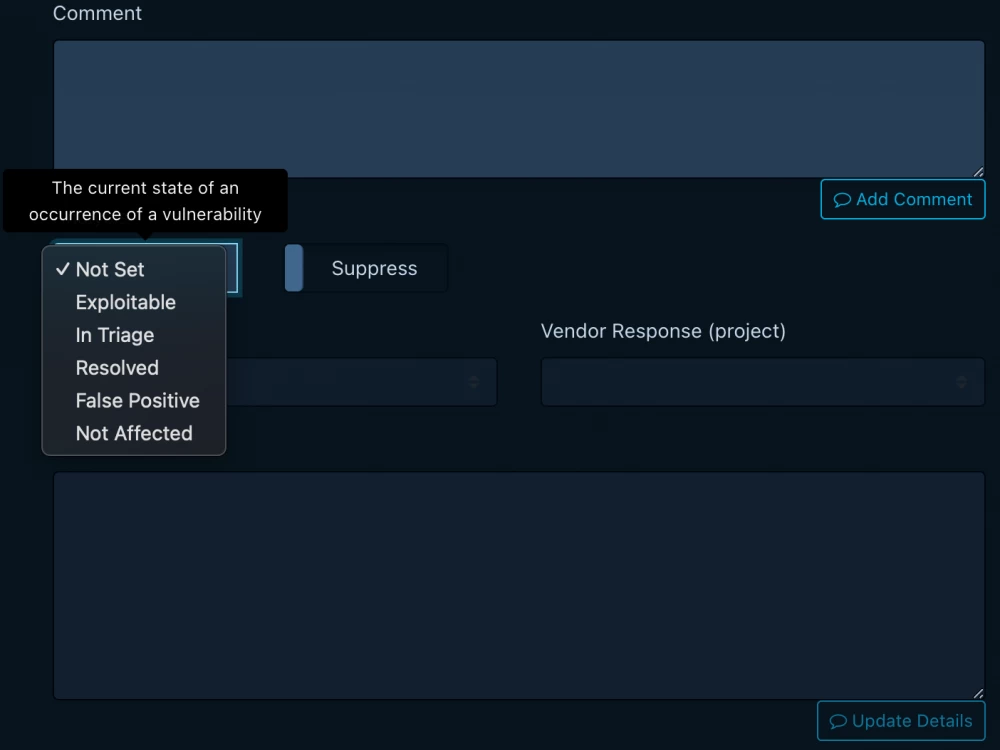Mark the finding as False Positive
The width and height of the screenshot is (1000, 750).
(x=138, y=401)
